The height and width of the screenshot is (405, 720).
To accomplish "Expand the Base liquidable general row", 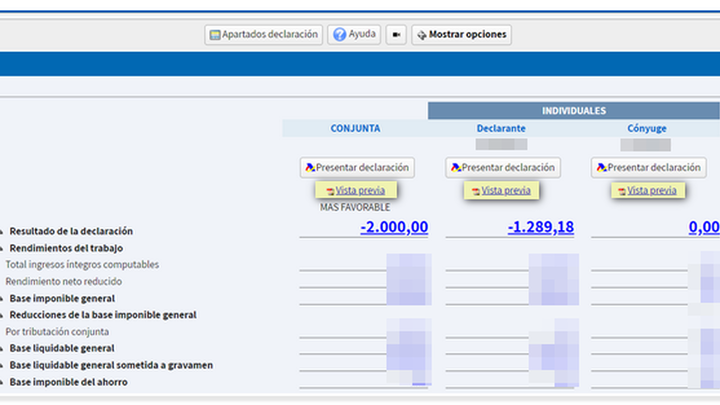I will pos(2,349).
